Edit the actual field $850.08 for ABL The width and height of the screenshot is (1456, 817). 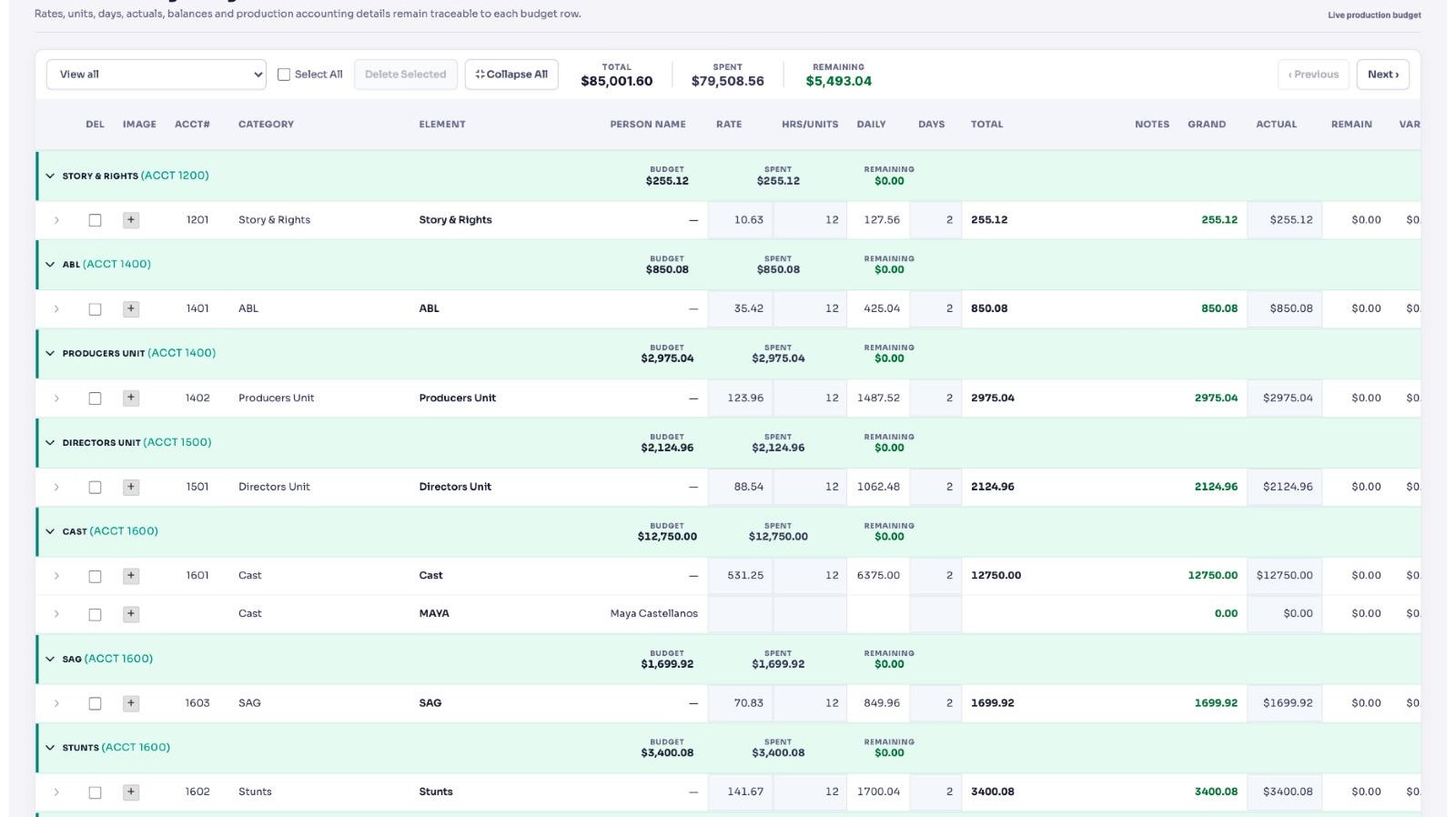[1285, 309]
